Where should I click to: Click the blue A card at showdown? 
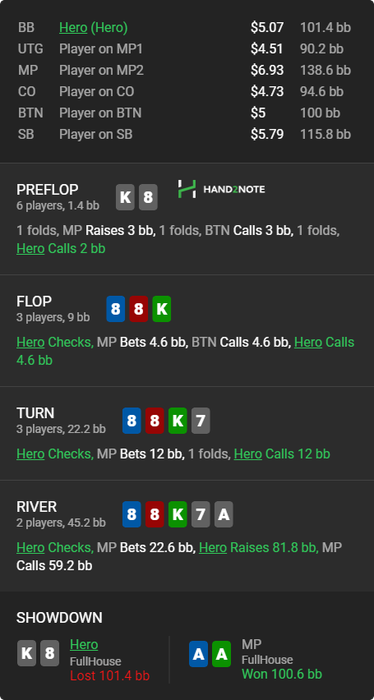[198, 654]
